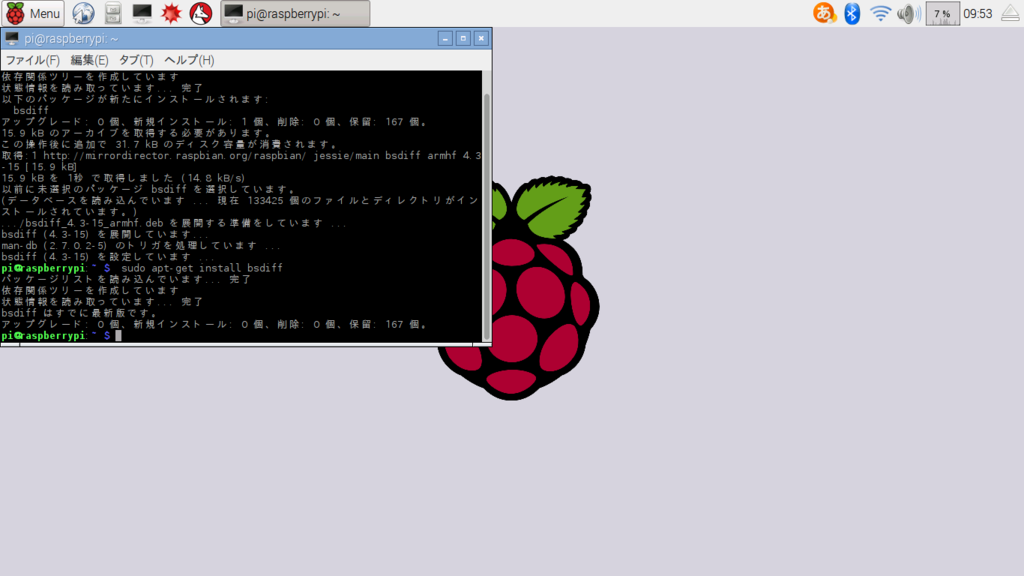Launch the web browser globe icon

click(x=83, y=13)
